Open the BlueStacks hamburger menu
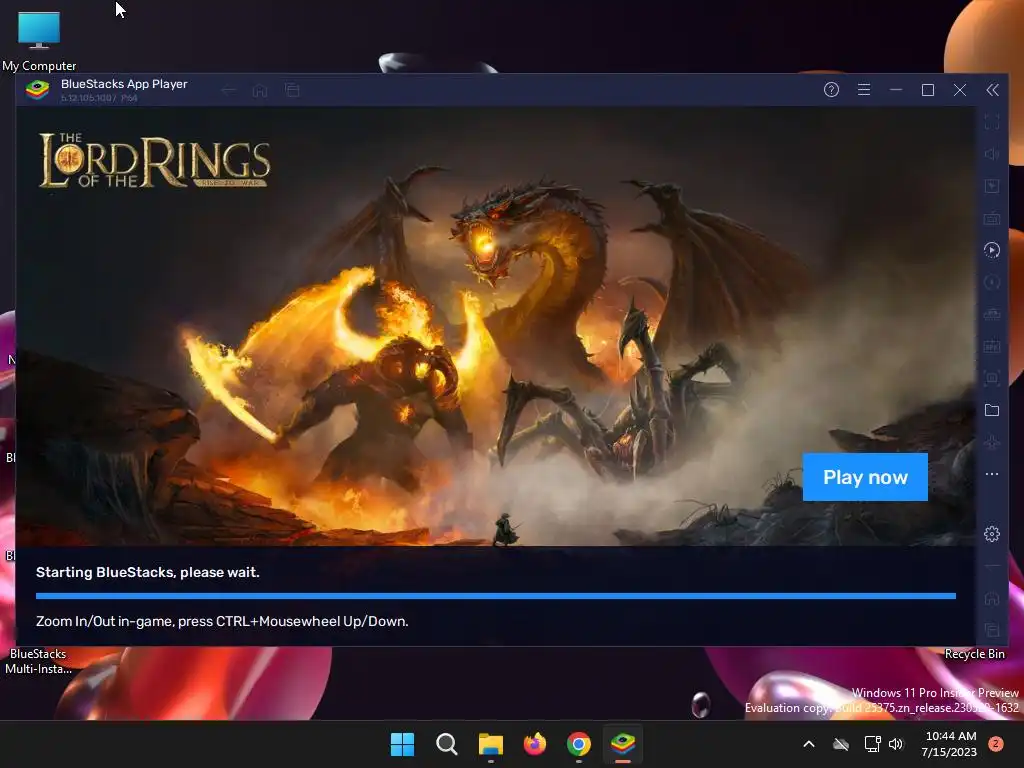The image size is (1024, 768). coord(863,89)
